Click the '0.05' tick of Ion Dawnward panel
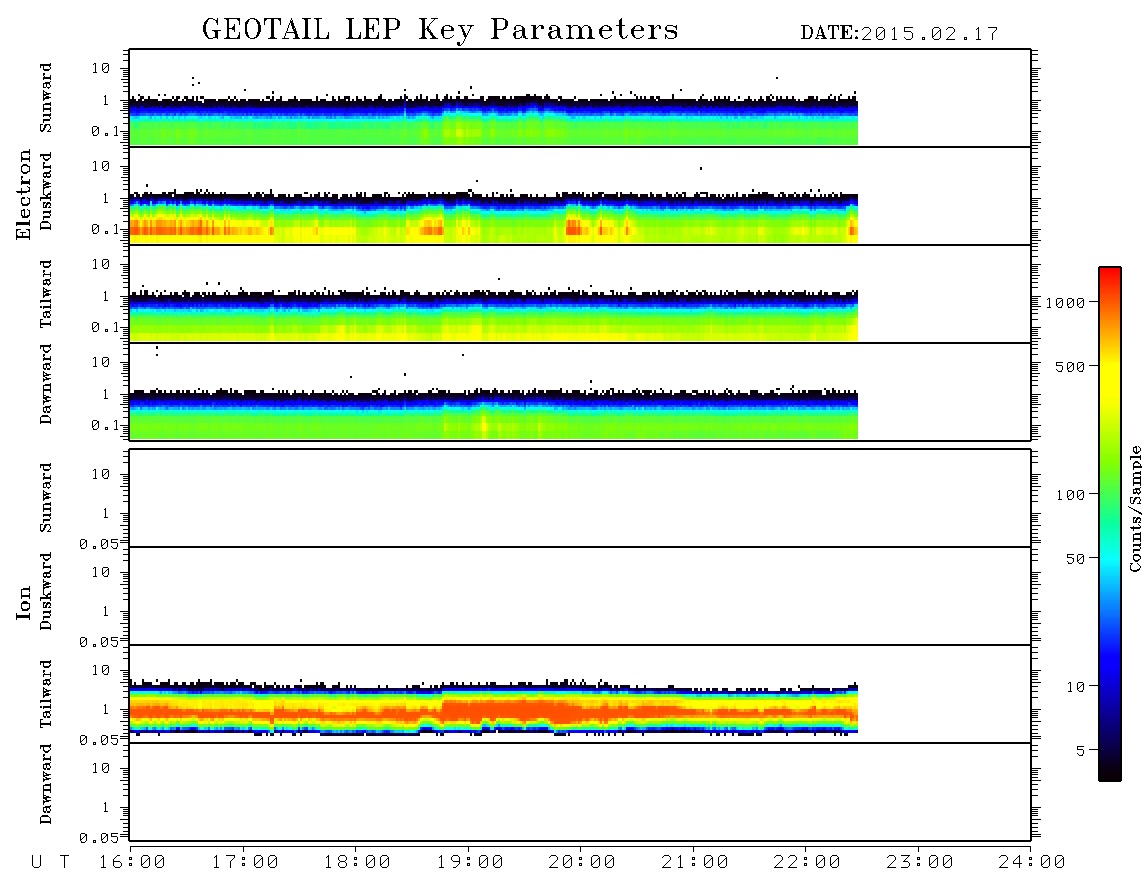The height and width of the screenshot is (880, 1142). [x=98, y=838]
